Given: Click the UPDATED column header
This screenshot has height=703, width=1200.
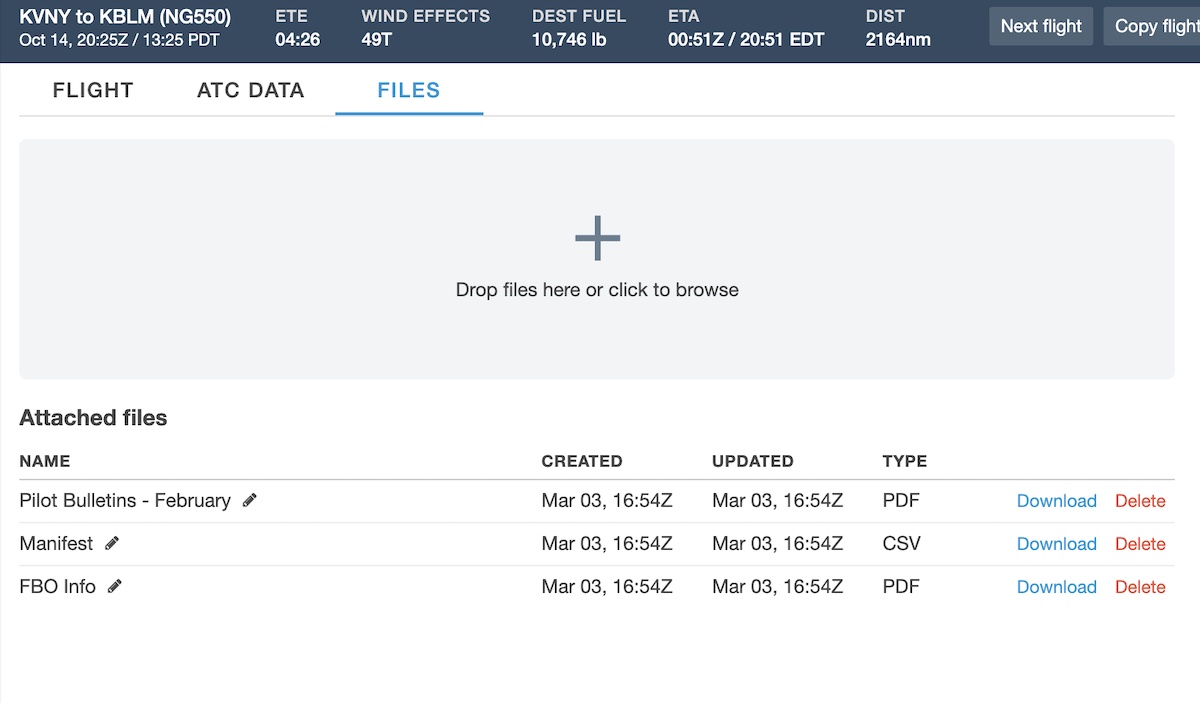Looking at the screenshot, I should click(x=752, y=461).
